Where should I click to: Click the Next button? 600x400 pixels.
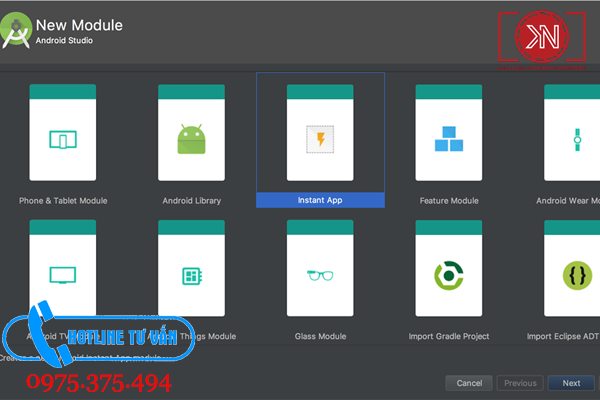(571, 383)
